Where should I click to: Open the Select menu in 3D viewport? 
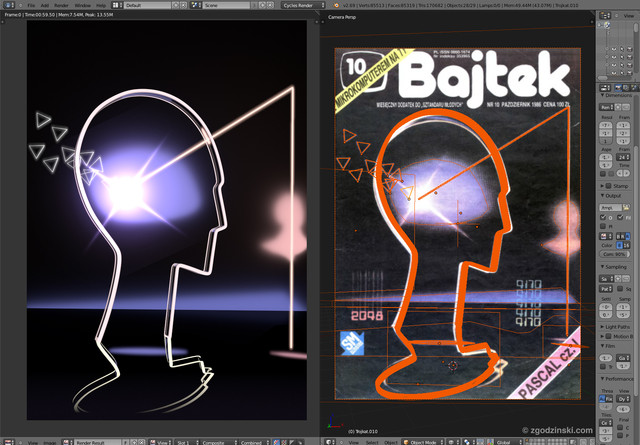point(372,442)
